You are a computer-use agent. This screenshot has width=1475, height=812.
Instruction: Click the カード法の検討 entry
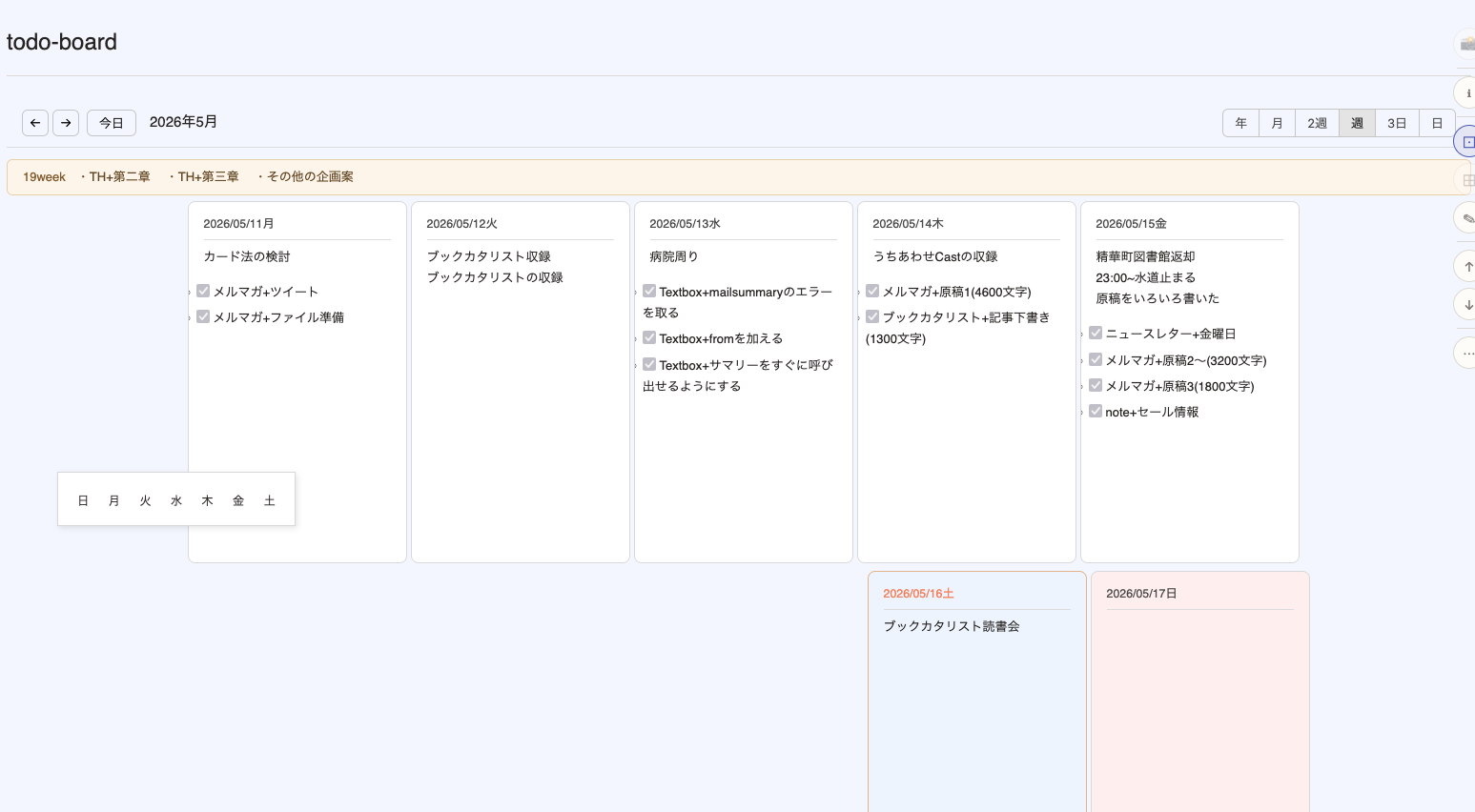click(x=247, y=256)
